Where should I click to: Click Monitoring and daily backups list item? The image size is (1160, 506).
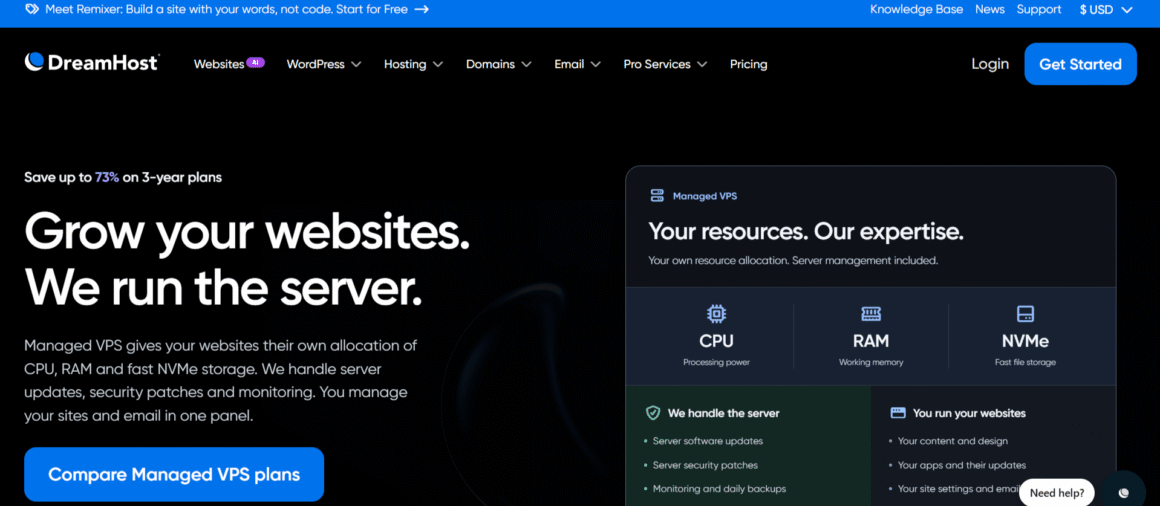(719, 489)
